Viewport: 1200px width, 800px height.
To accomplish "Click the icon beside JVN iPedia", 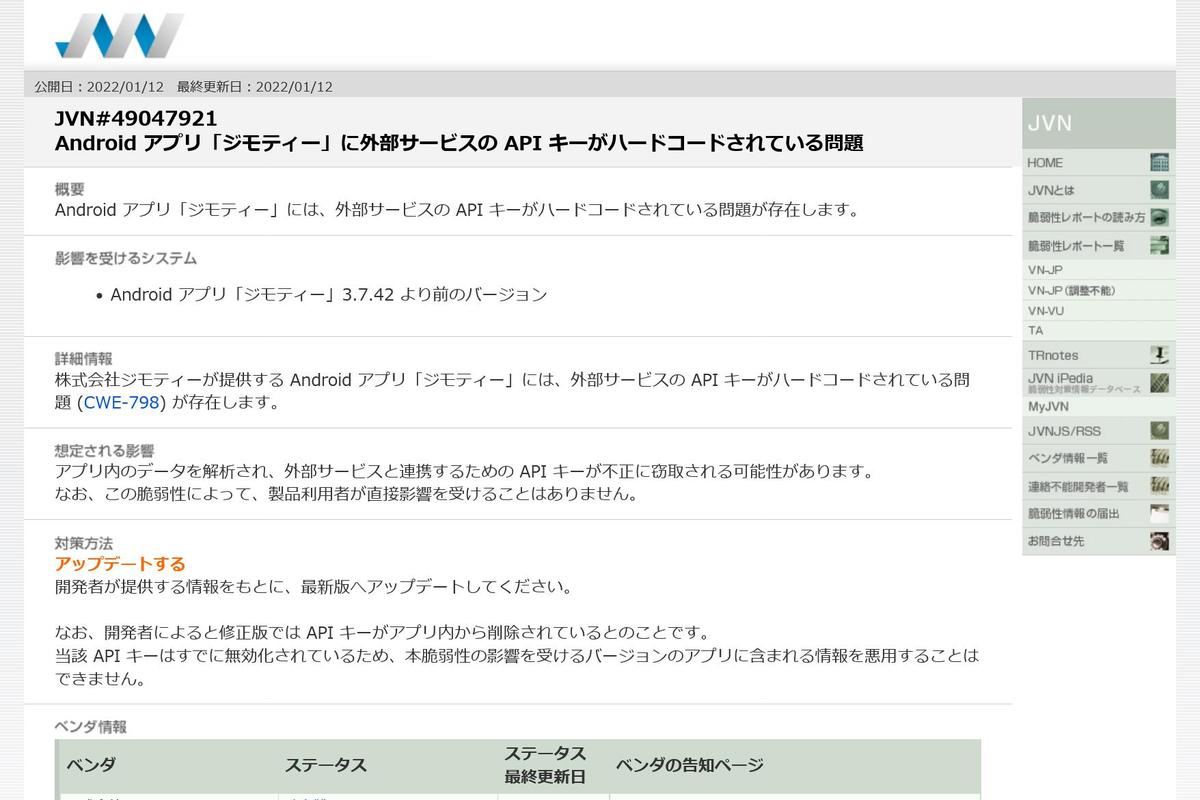I will tap(1159, 382).
